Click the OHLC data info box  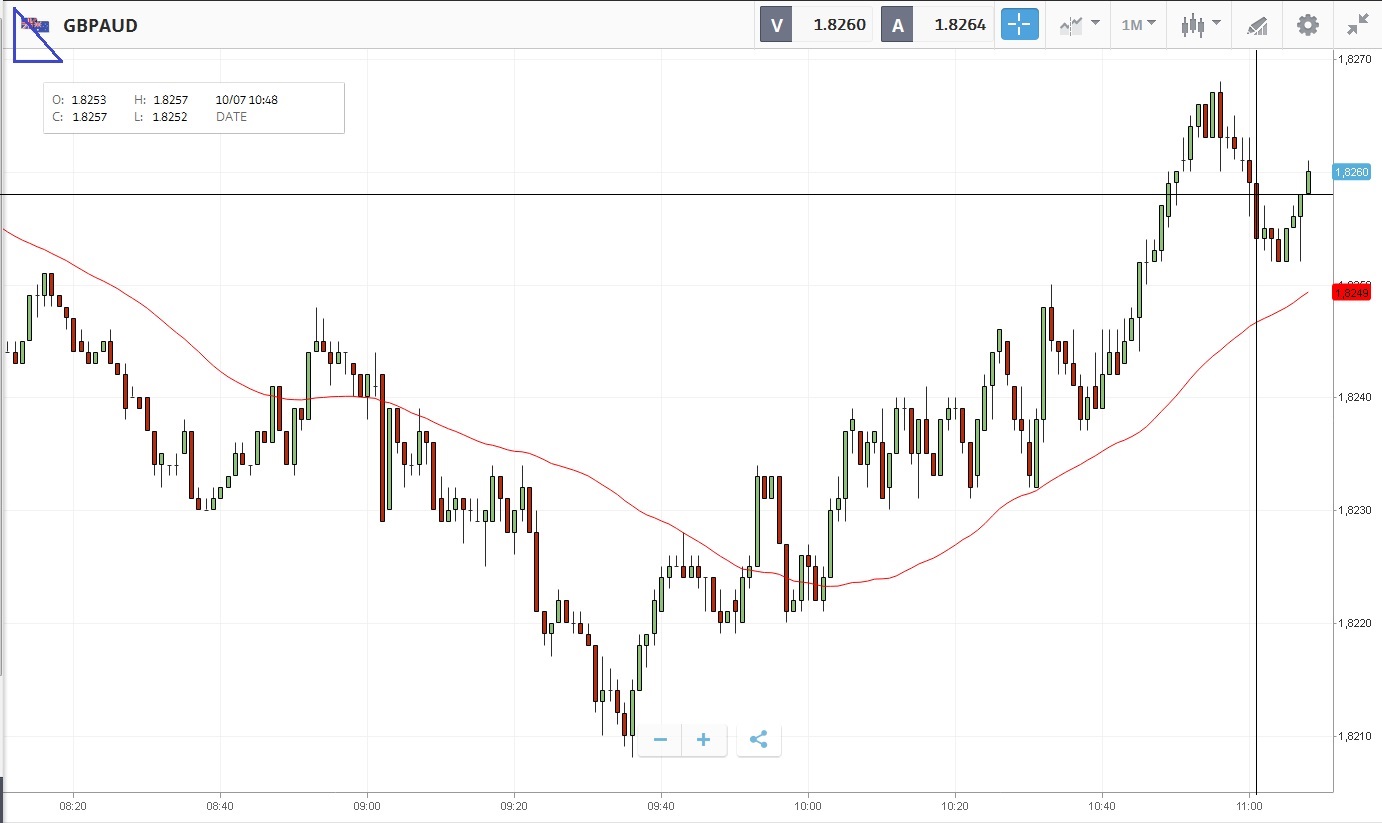pos(194,108)
